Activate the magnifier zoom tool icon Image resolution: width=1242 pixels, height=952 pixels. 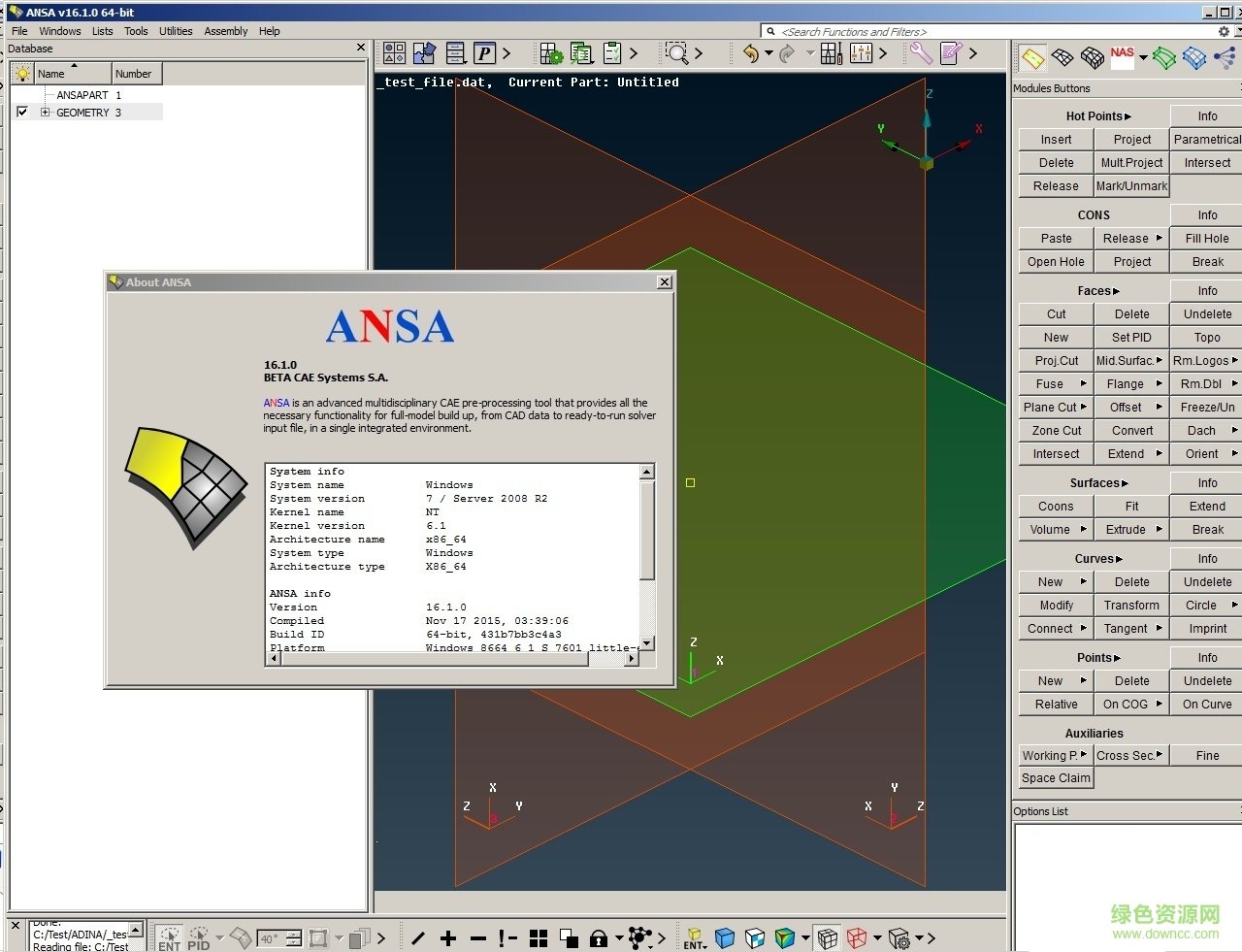pyautogui.click(x=676, y=53)
